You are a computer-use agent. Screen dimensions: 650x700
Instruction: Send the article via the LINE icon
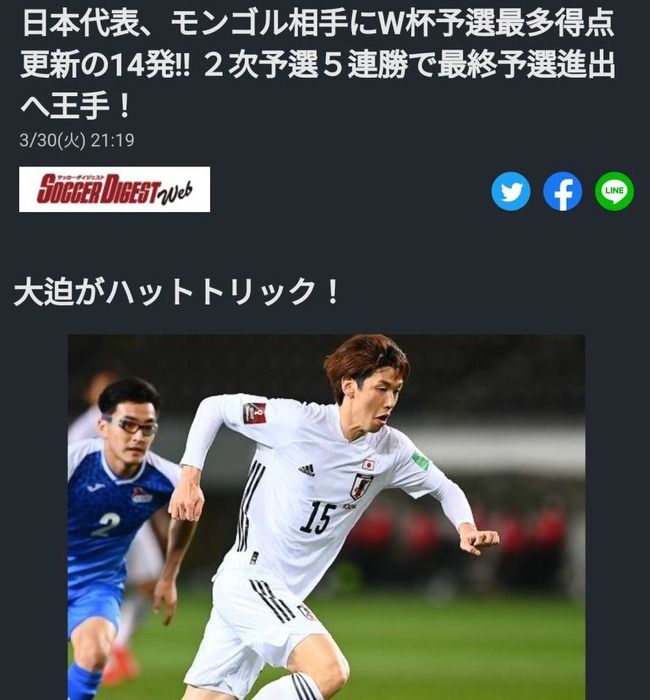pyautogui.click(x=614, y=191)
